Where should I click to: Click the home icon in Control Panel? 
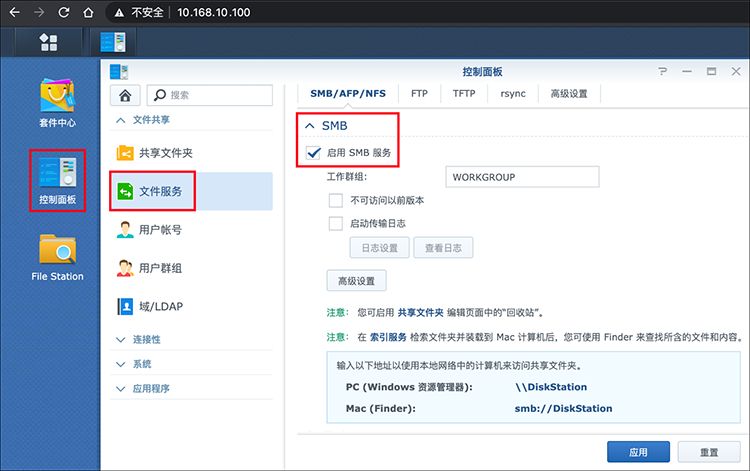[x=125, y=95]
